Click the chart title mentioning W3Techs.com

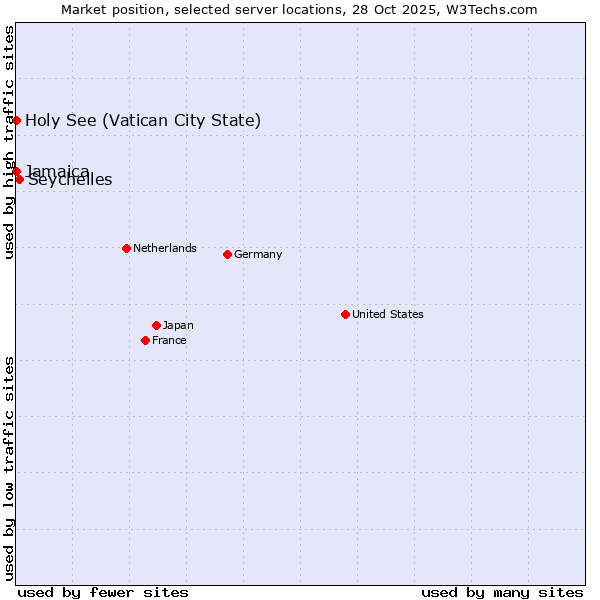point(299,9)
